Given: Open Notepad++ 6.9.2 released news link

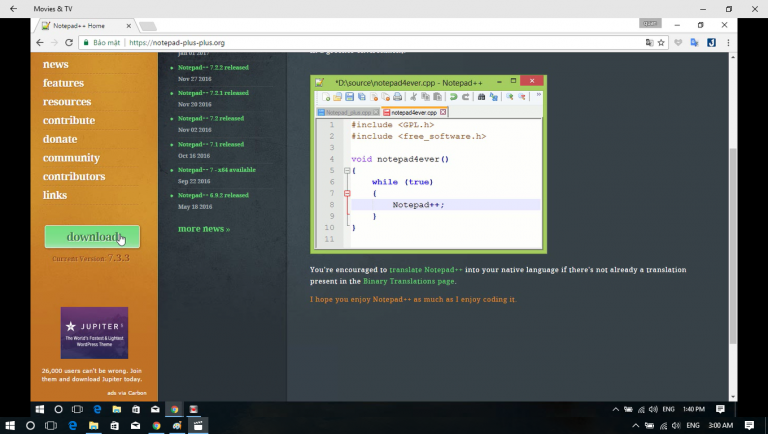Looking at the screenshot, I should tap(213, 195).
